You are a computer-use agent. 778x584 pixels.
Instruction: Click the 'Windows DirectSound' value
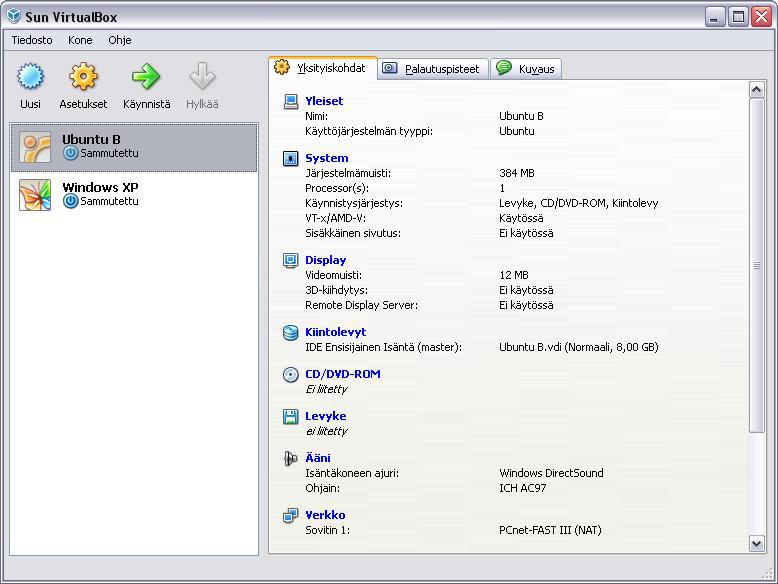[551, 473]
